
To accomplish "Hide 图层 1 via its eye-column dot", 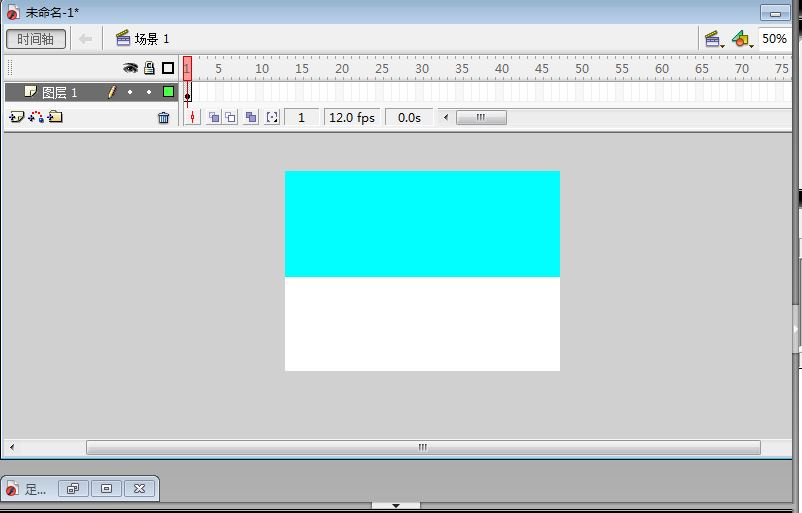I will tap(130, 92).
